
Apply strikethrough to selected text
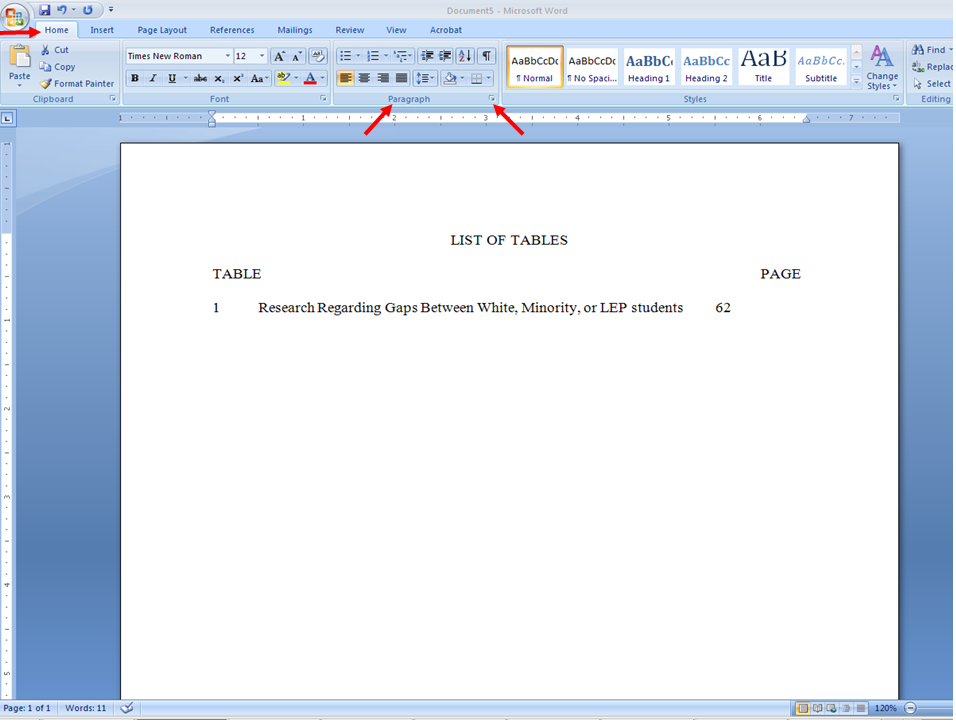click(200, 77)
